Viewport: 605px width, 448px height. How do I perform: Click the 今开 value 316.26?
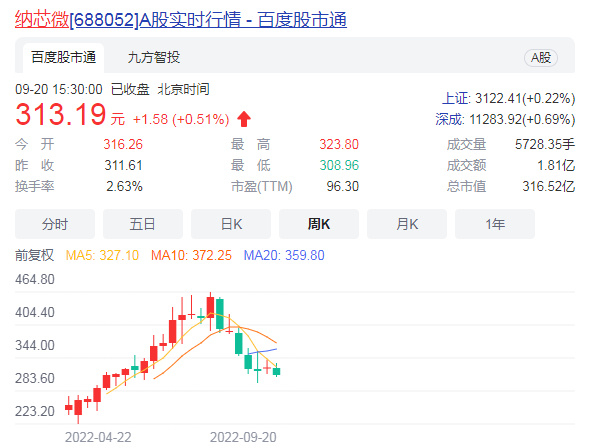click(x=123, y=144)
